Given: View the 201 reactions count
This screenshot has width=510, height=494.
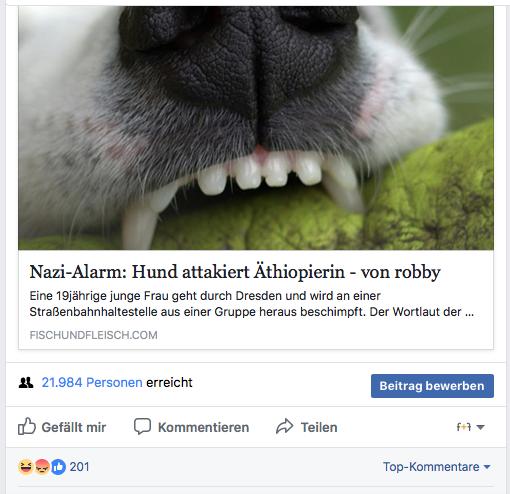Looking at the screenshot, I should pos(79,467).
